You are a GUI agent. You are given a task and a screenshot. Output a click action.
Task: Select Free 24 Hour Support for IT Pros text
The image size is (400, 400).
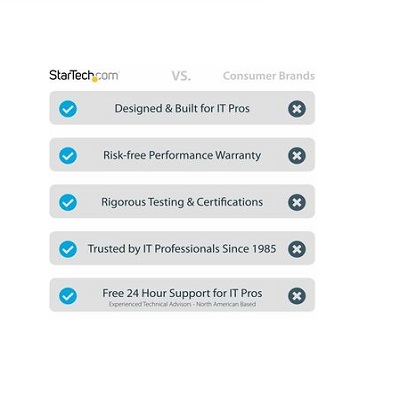[x=182, y=293]
